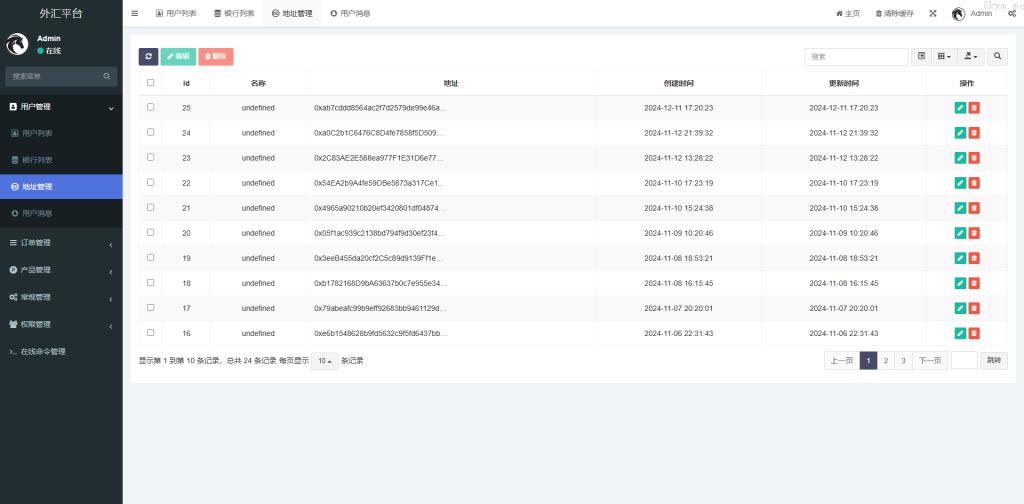Select the checkbox for row id 19
The height and width of the screenshot is (504, 1024).
[151, 257]
